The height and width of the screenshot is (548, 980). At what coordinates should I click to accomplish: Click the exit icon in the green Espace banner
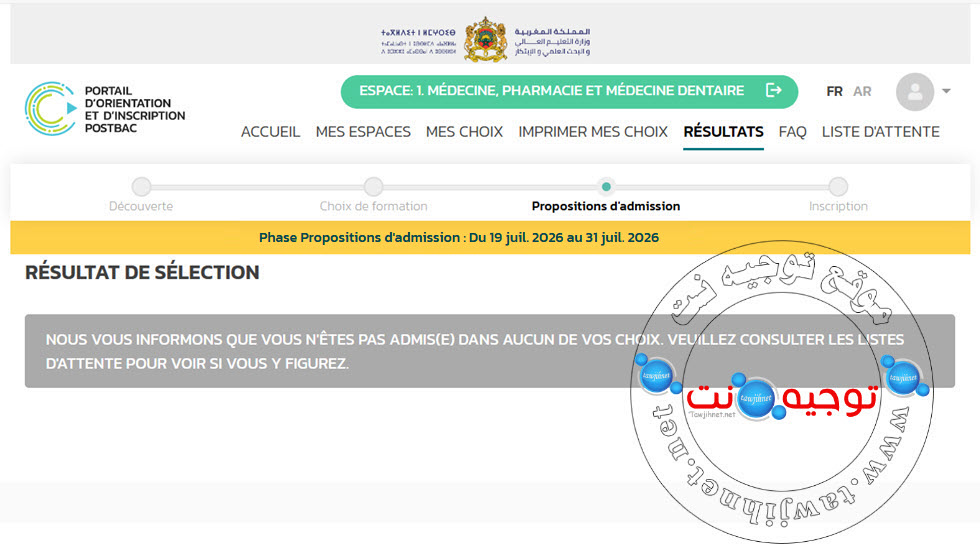click(x=774, y=91)
